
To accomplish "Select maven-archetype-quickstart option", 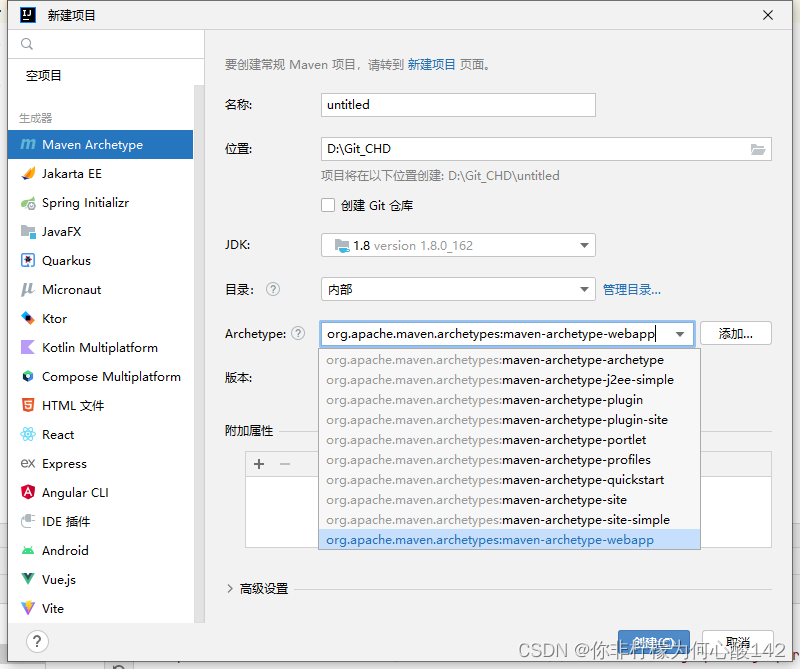I will 509,480.
